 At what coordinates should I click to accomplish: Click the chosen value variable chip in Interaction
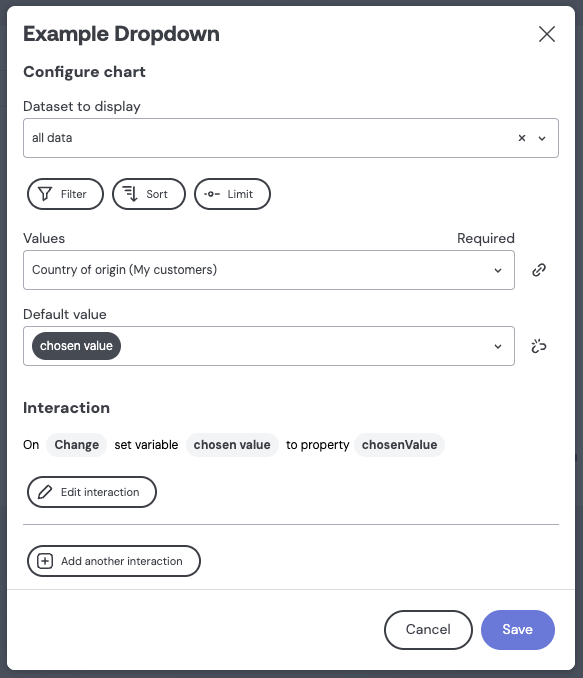232,445
